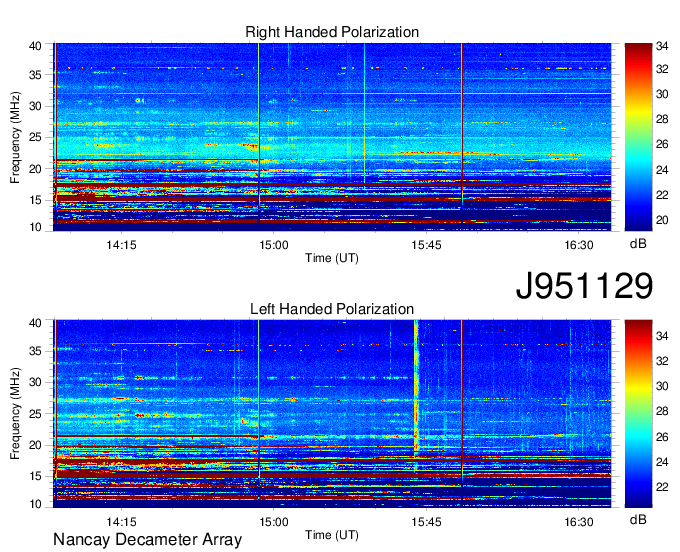
Task: Click the 30 MHz tick on top plot
Action: pyautogui.click(x=35, y=106)
